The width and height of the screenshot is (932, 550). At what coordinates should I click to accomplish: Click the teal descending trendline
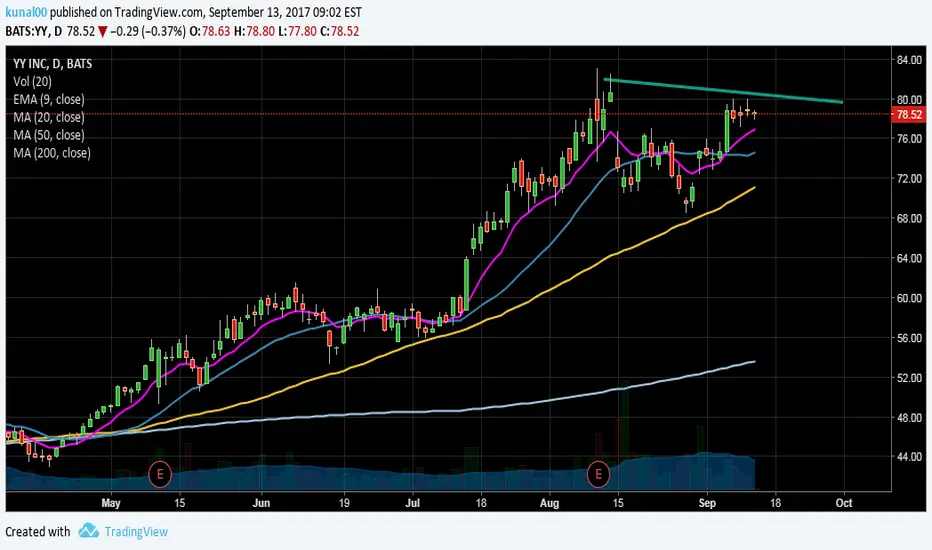(x=723, y=90)
